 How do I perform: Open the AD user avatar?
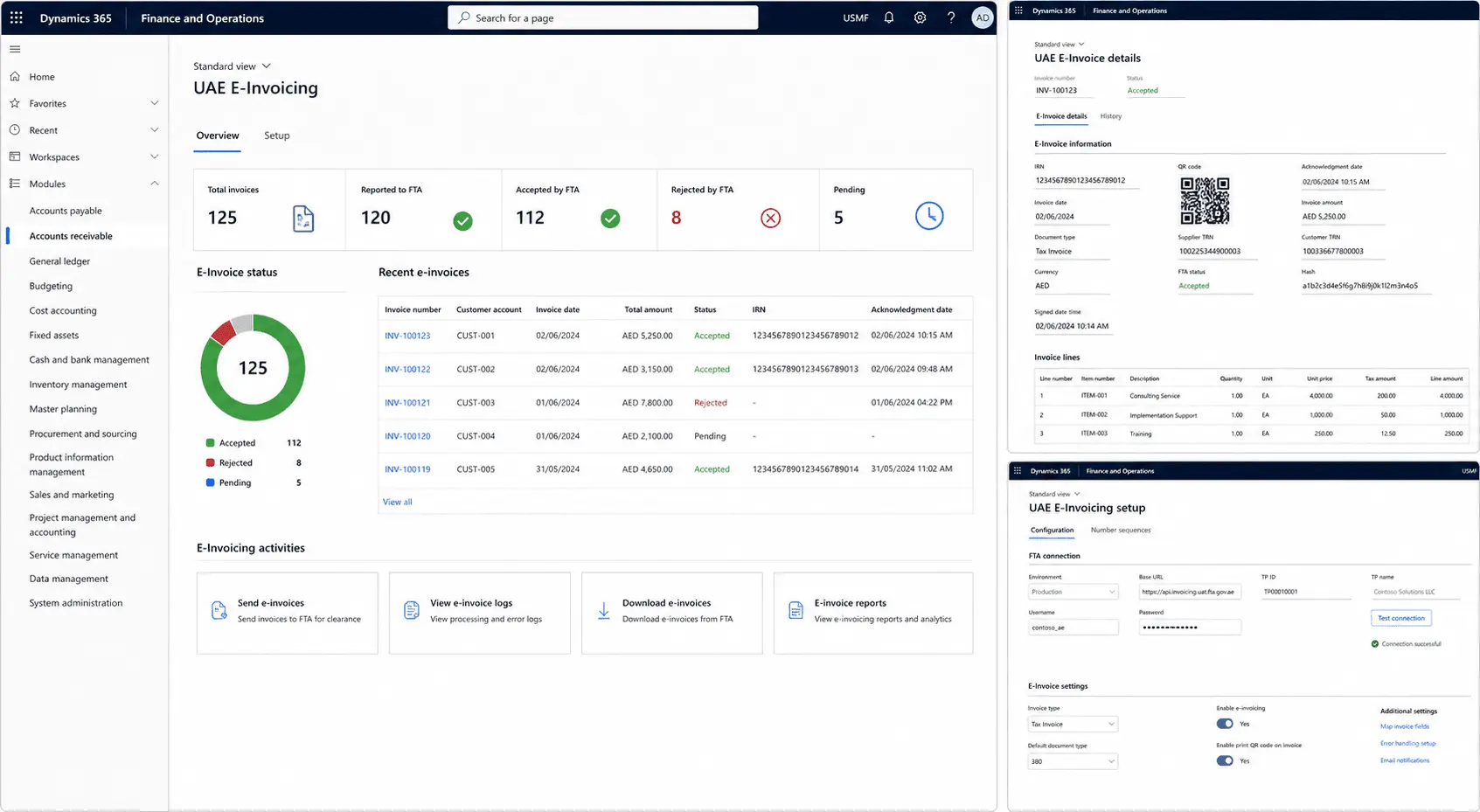(x=983, y=17)
